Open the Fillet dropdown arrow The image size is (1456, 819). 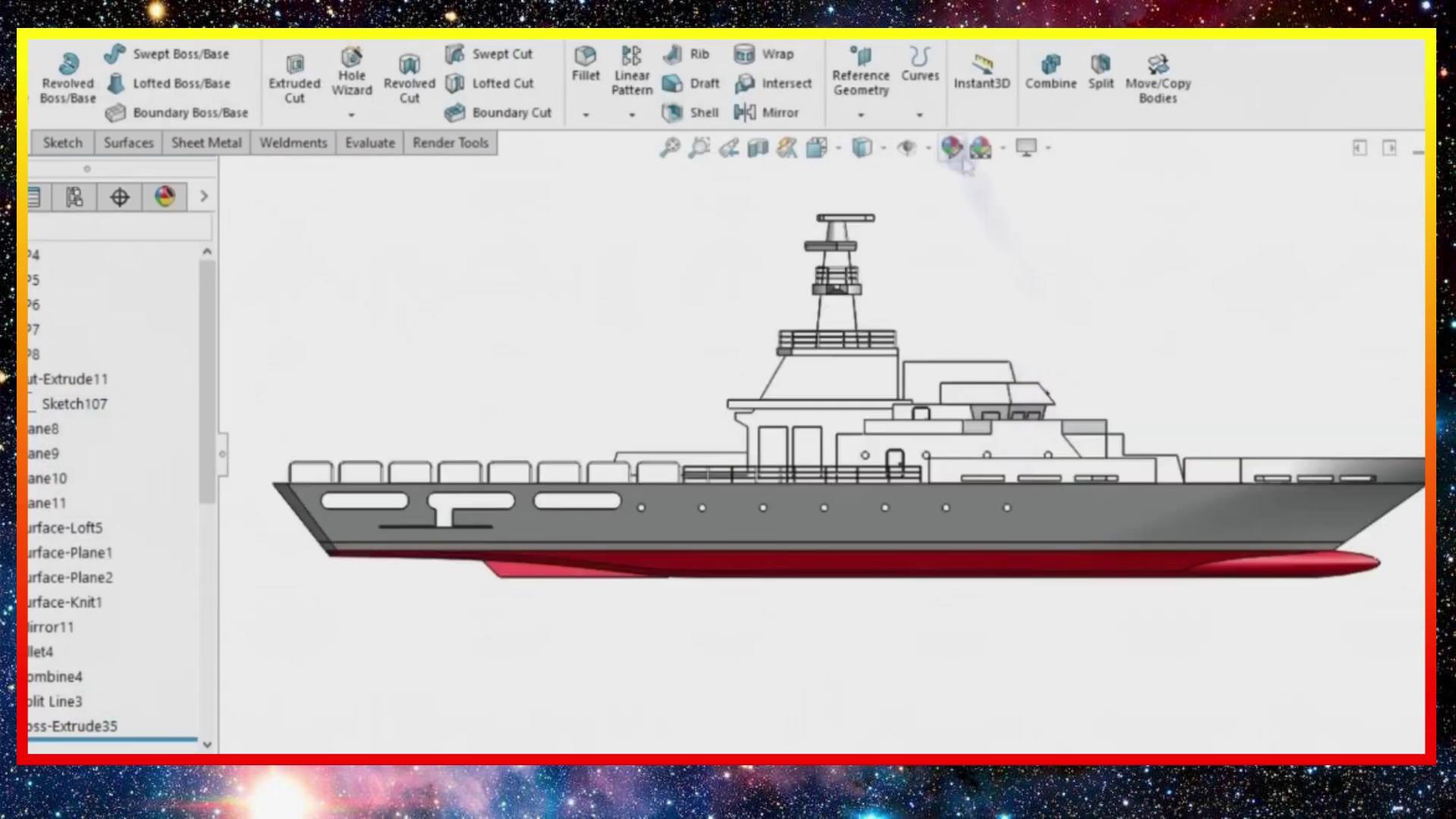pyautogui.click(x=585, y=115)
